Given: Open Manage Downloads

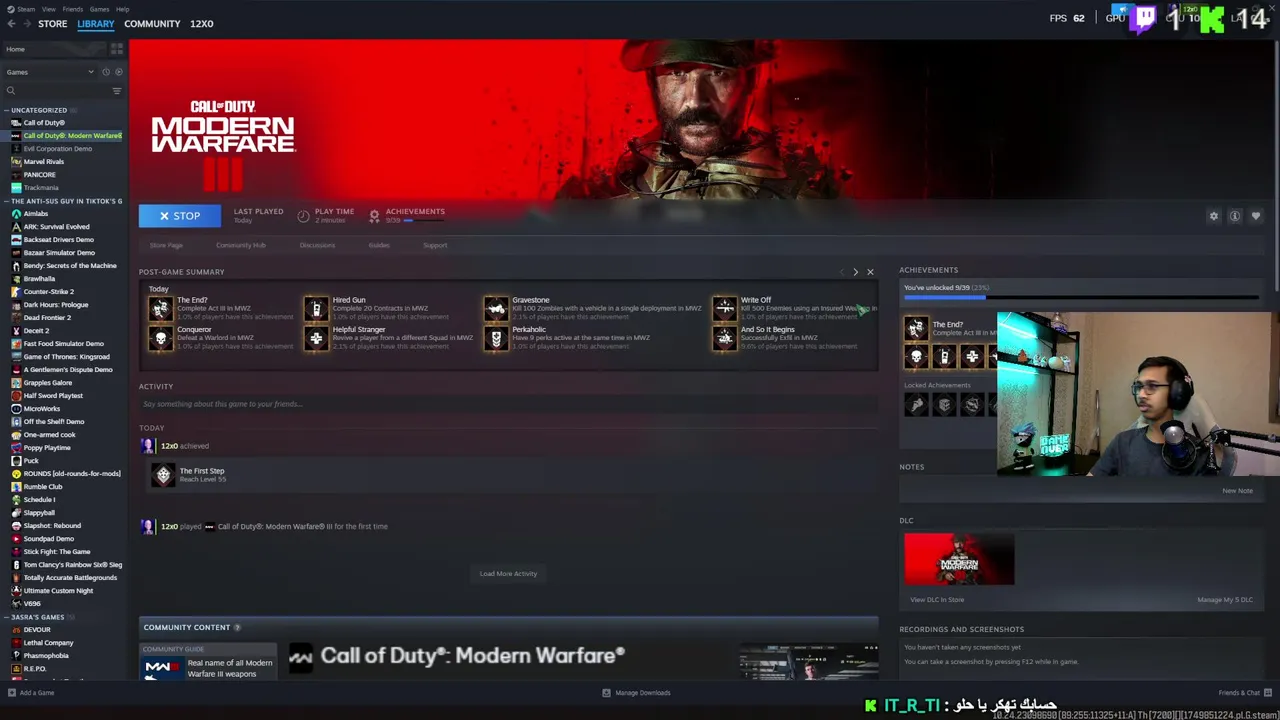Looking at the screenshot, I should [x=636, y=693].
